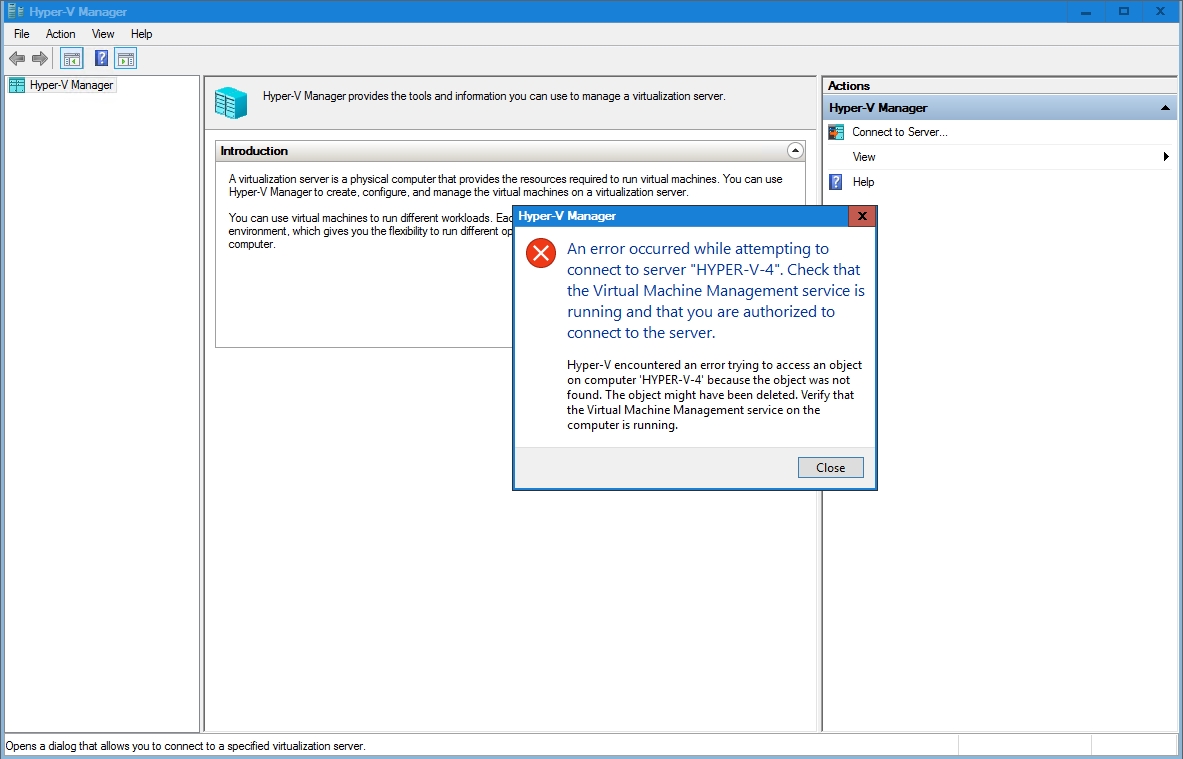Collapse the Introduction section
Screen dimensions: 1183x759
794,151
